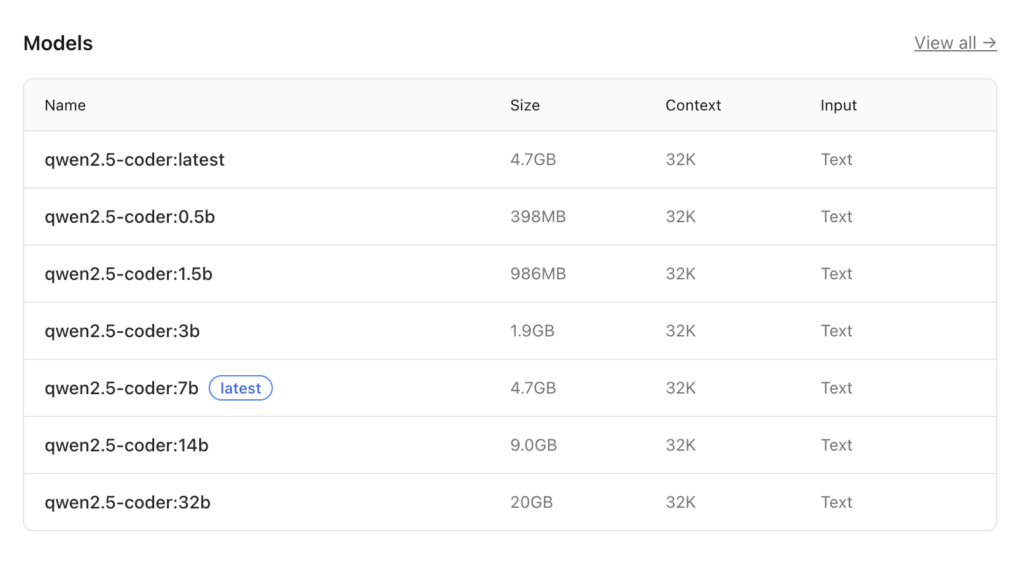1024x584 pixels.
Task: Open the qwen2.5-coder:14b model
Action: click(126, 445)
